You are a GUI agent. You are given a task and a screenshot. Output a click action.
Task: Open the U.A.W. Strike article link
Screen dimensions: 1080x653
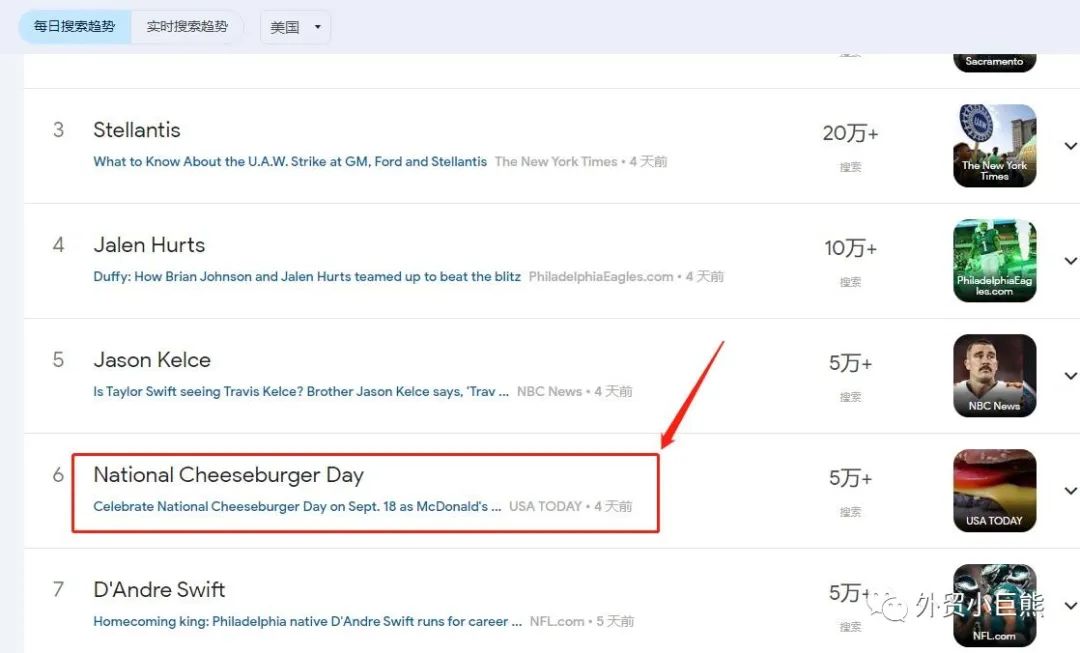pyautogui.click(x=290, y=162)
